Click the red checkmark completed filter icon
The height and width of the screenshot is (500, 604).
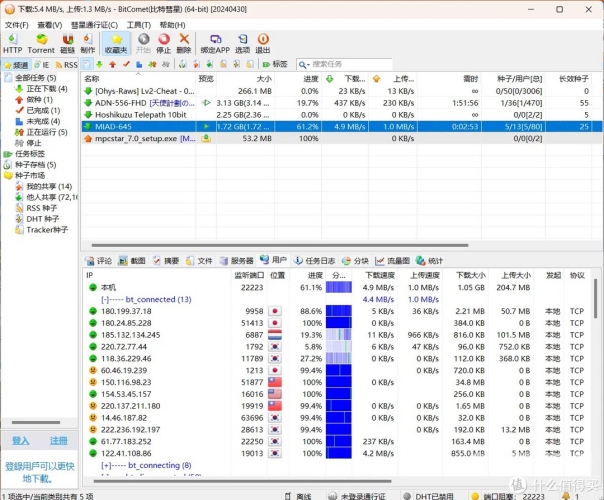(126, 64)
